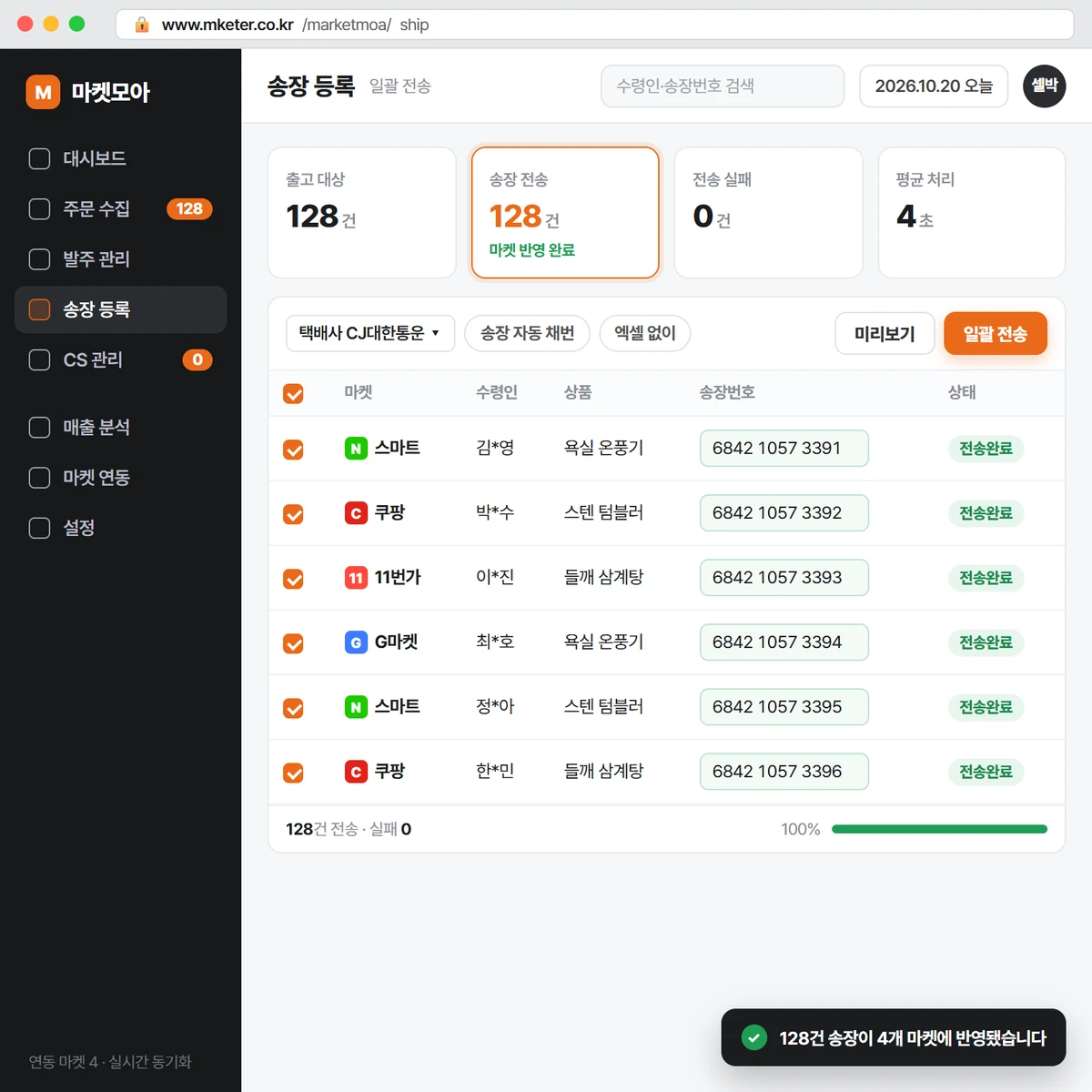Click the 송장 등록 sidebar icon
Viewport: 1092px width, 1092px height.
(x=39, y=309)
